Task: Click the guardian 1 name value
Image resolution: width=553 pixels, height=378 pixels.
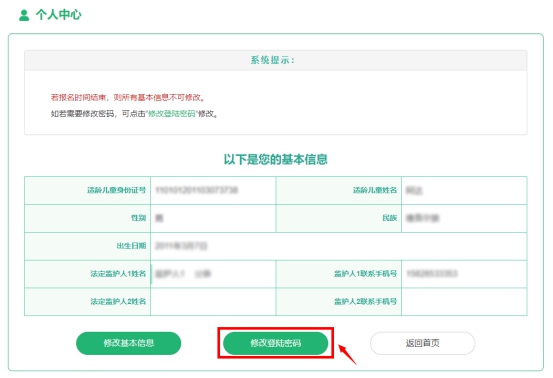Action: tap(183, 274)
